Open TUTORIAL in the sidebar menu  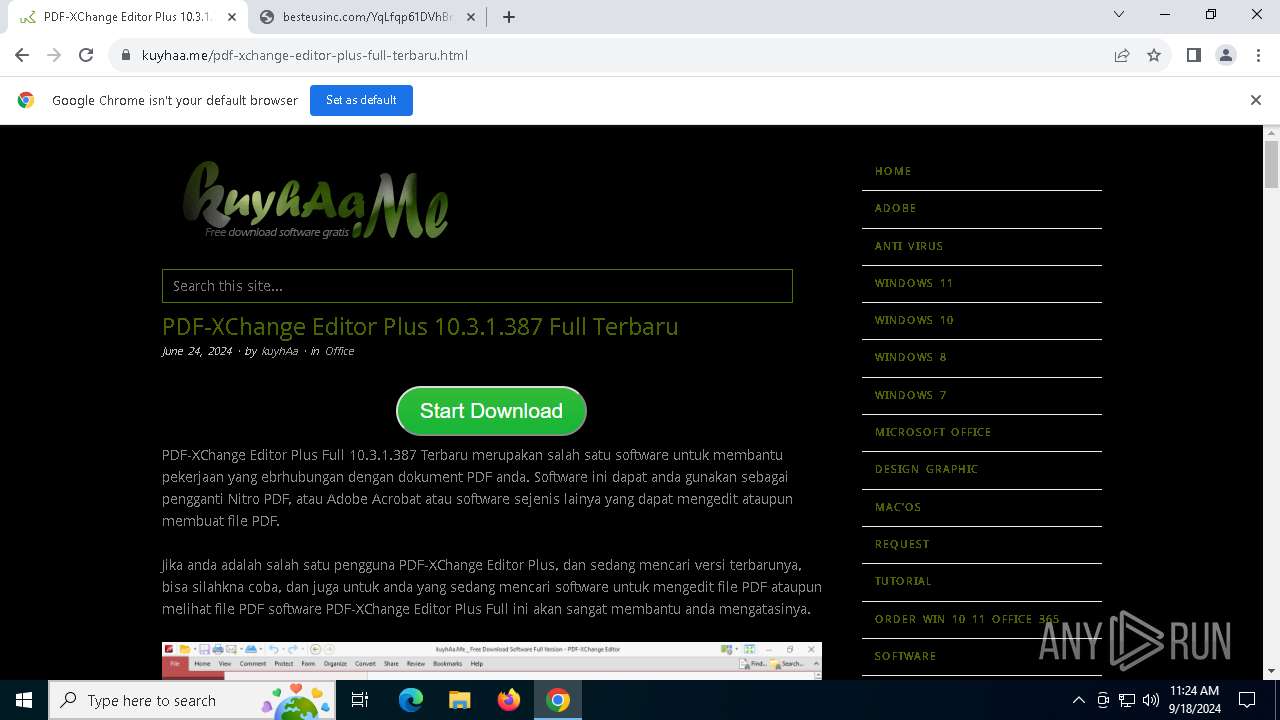click(903, 581)
